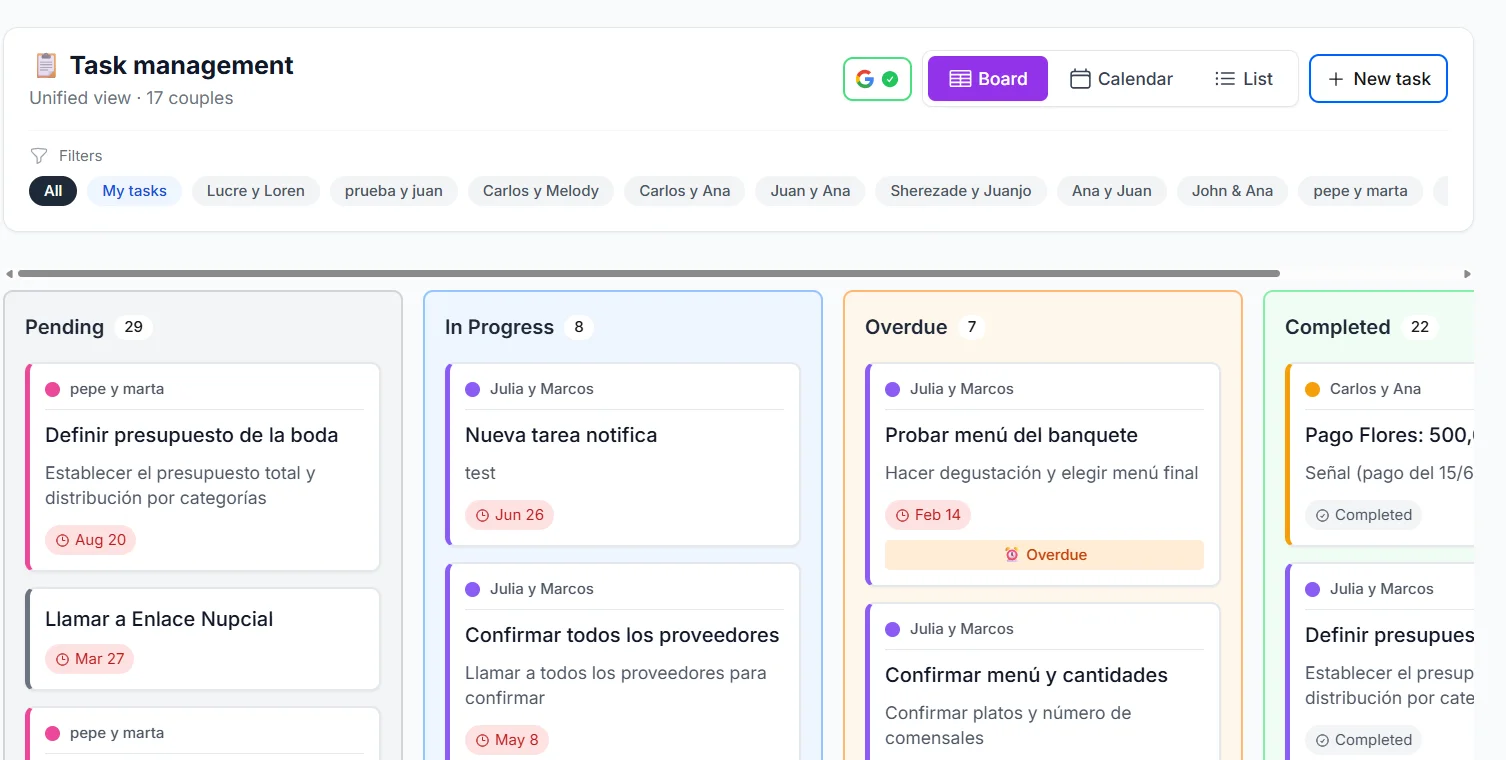Switch to the Board view
Image resolution: width=1506 pixels, height=760 pixels.
click(988, 79)
